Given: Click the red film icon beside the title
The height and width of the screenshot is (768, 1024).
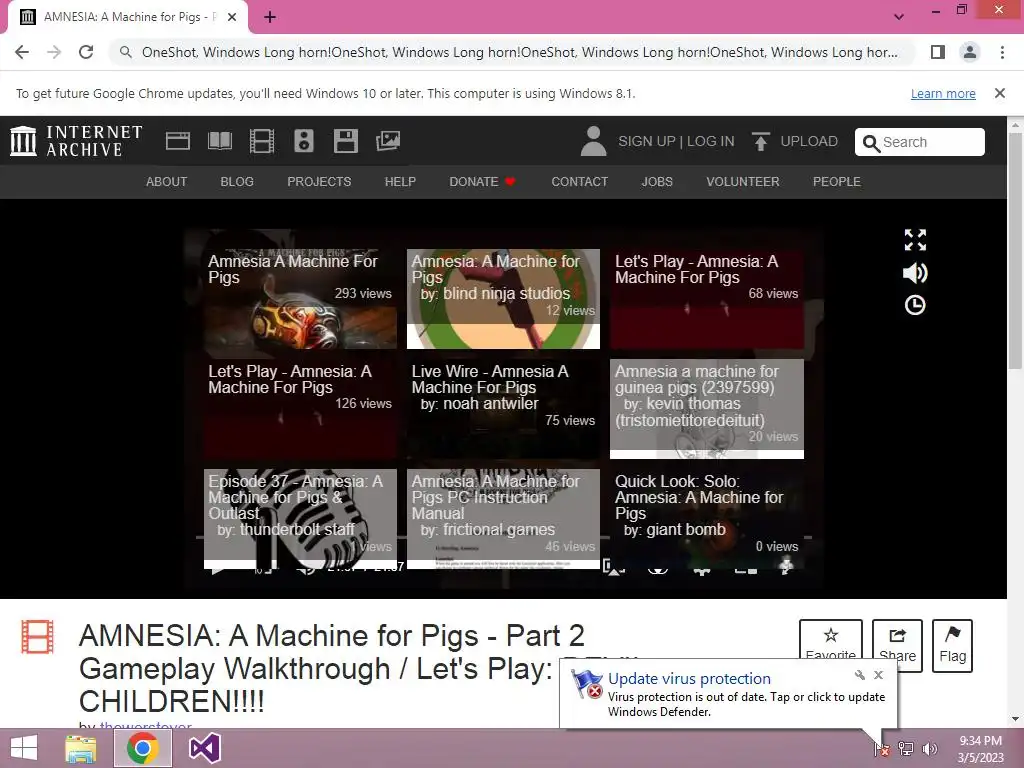Looking at the screenshot, I should click(37, 637).
